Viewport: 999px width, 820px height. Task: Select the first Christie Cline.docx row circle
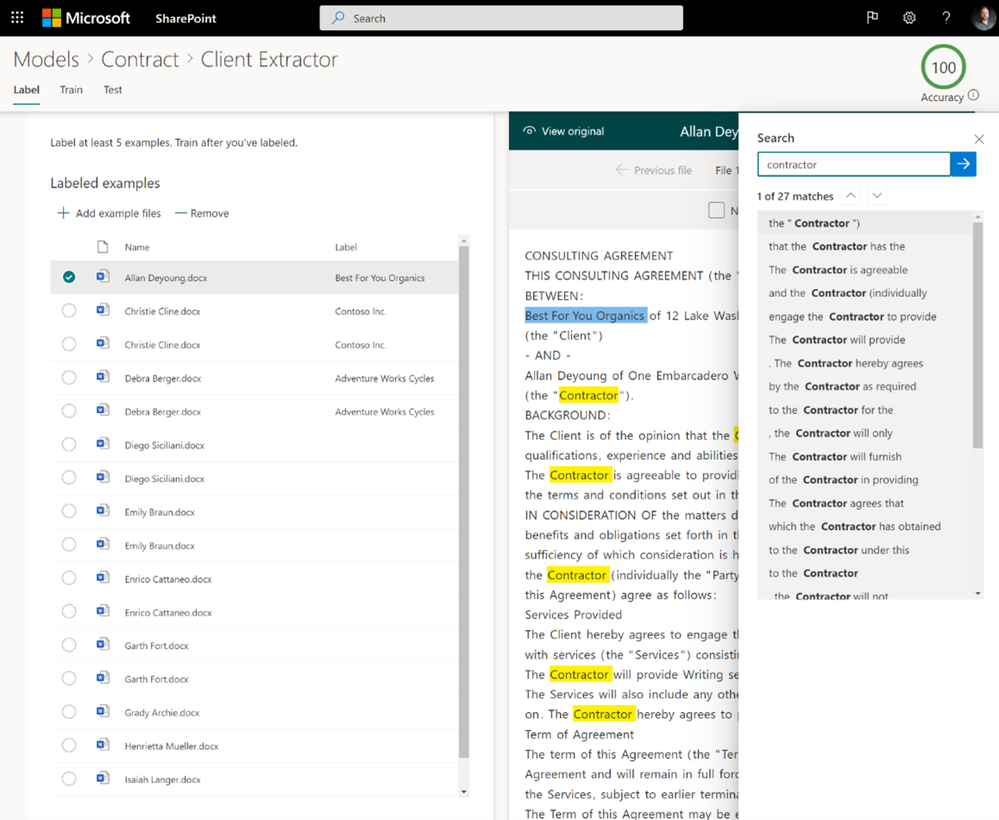click(69, 310)
